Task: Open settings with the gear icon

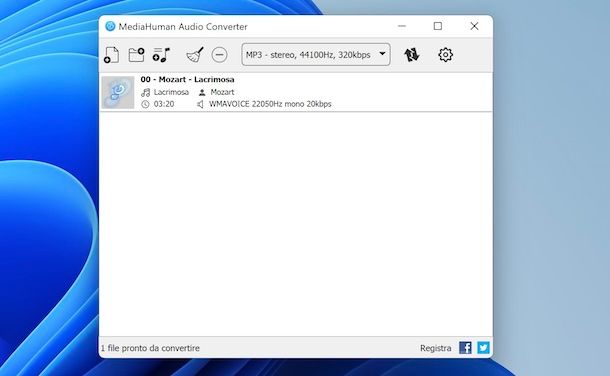Action: click(445, 55)
